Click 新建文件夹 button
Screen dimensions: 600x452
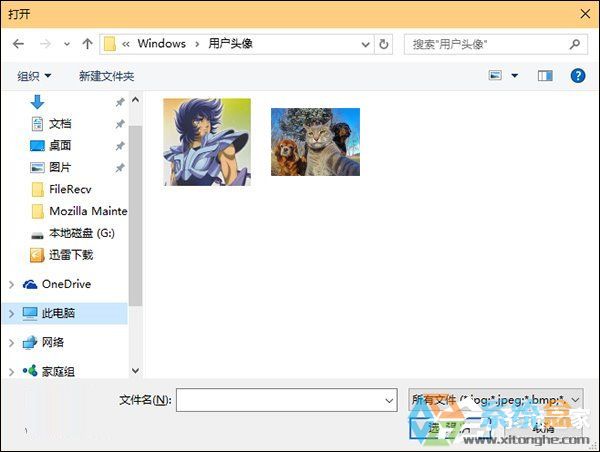tap(106, 76)
